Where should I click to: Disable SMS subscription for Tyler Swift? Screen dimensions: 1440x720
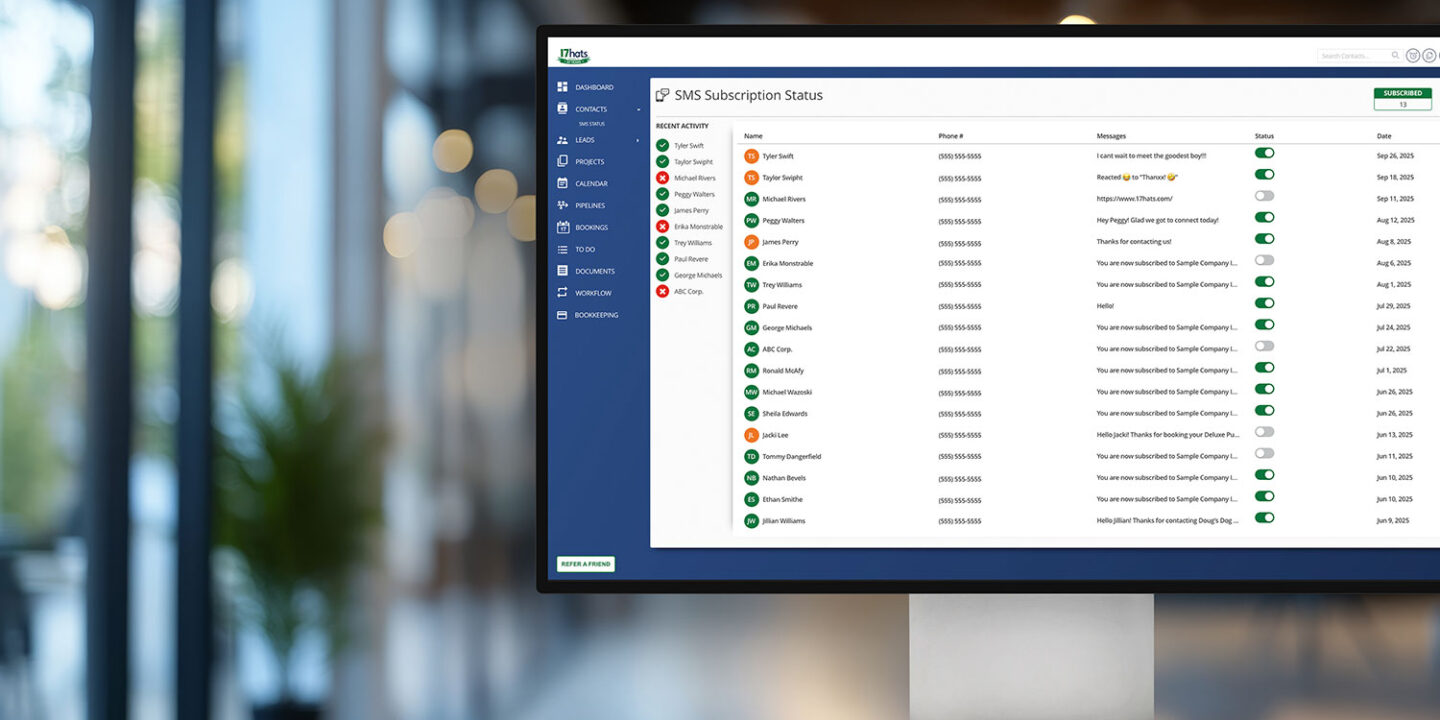(1264, 153)
